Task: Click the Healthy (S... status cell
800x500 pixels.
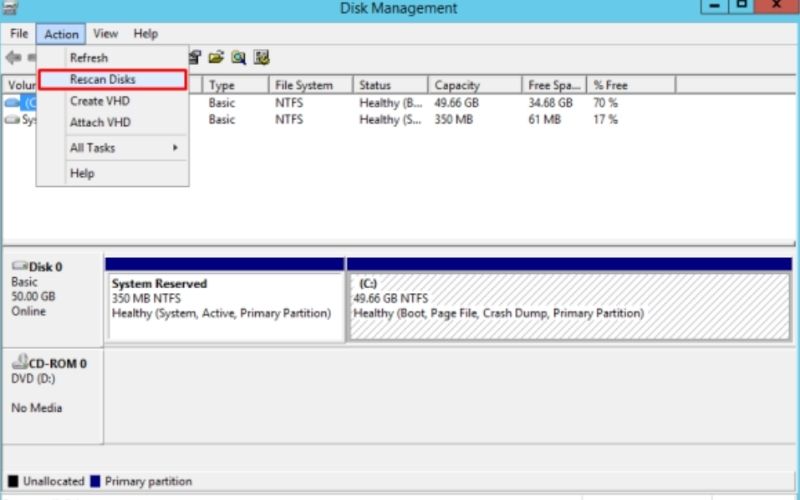Action: (391, 119)
